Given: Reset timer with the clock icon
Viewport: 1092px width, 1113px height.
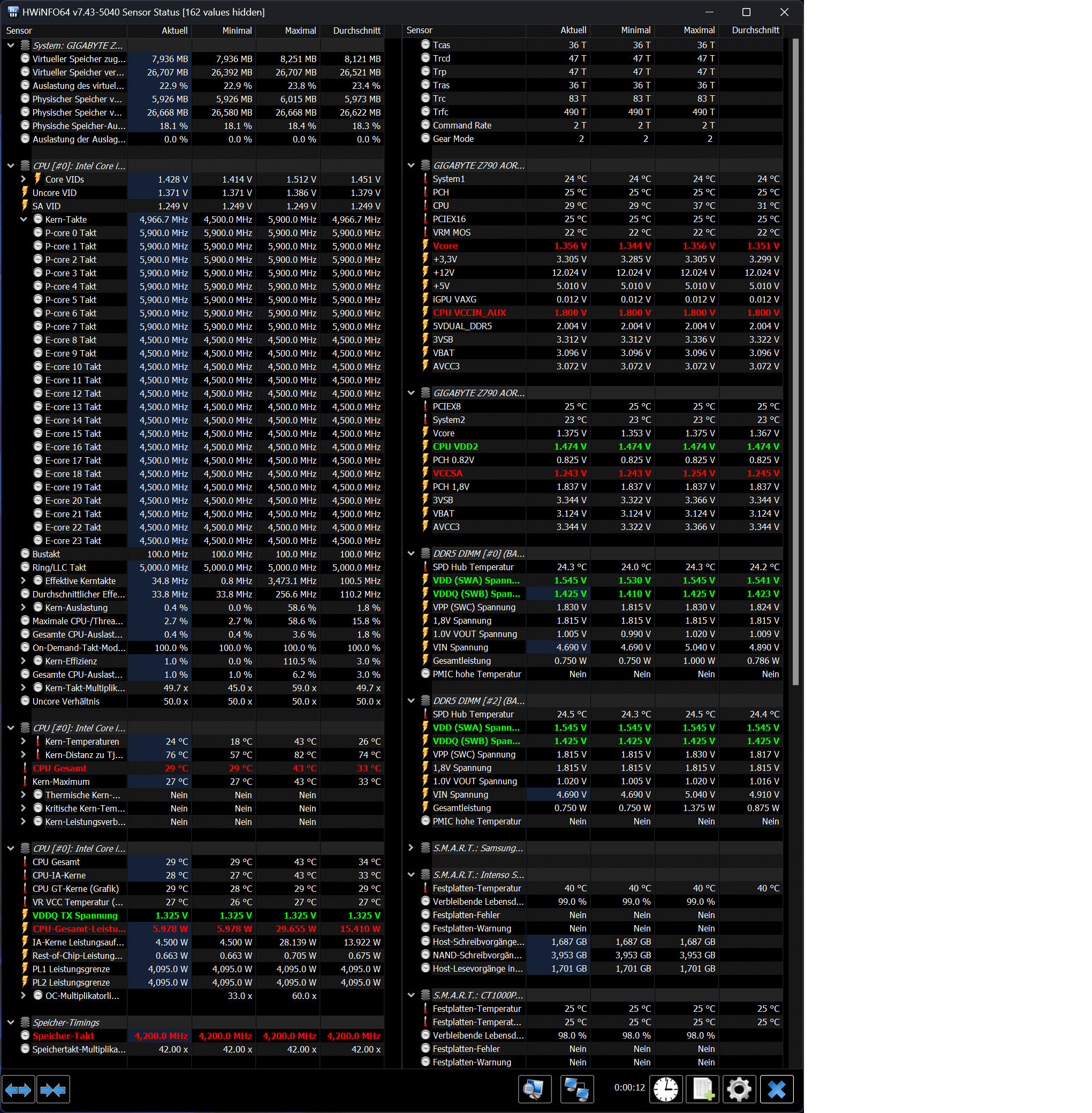Looking at the screenshot, I should click(x=665, y=1089).
